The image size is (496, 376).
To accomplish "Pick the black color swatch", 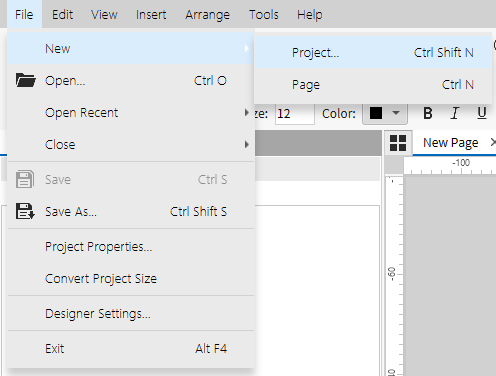I will coord(376,113).
